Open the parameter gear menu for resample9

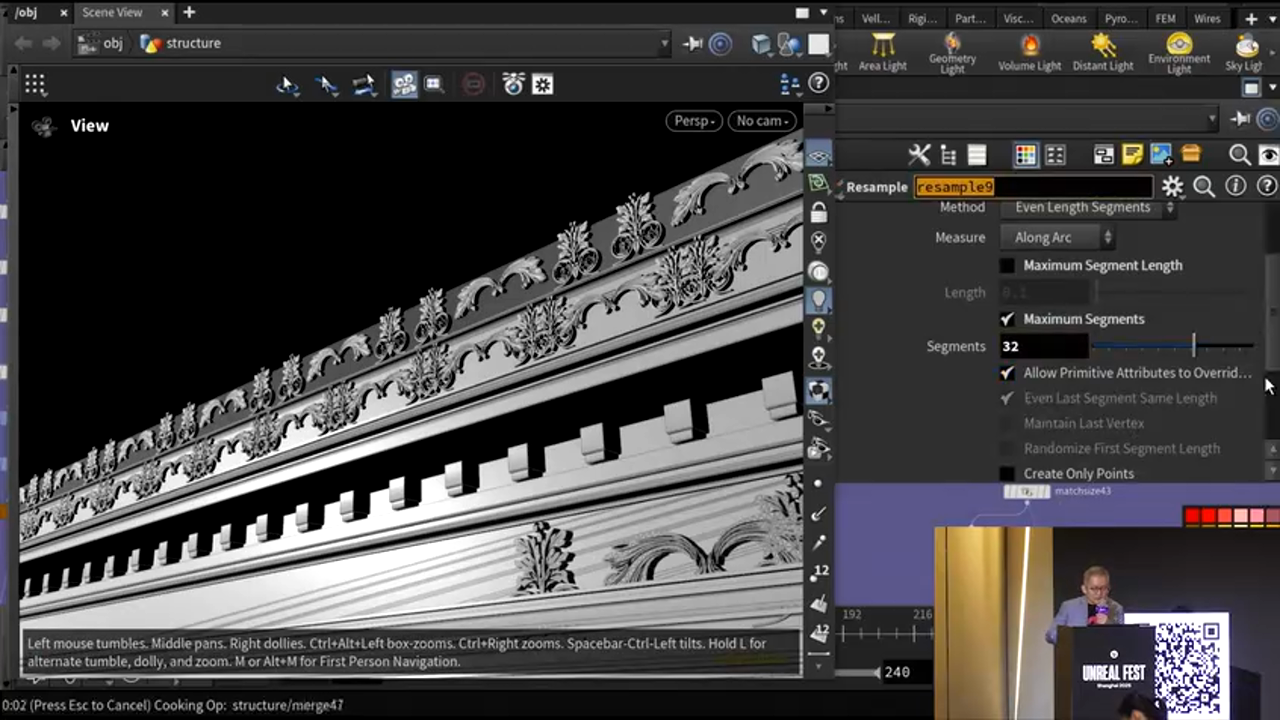coord(1172,187)
